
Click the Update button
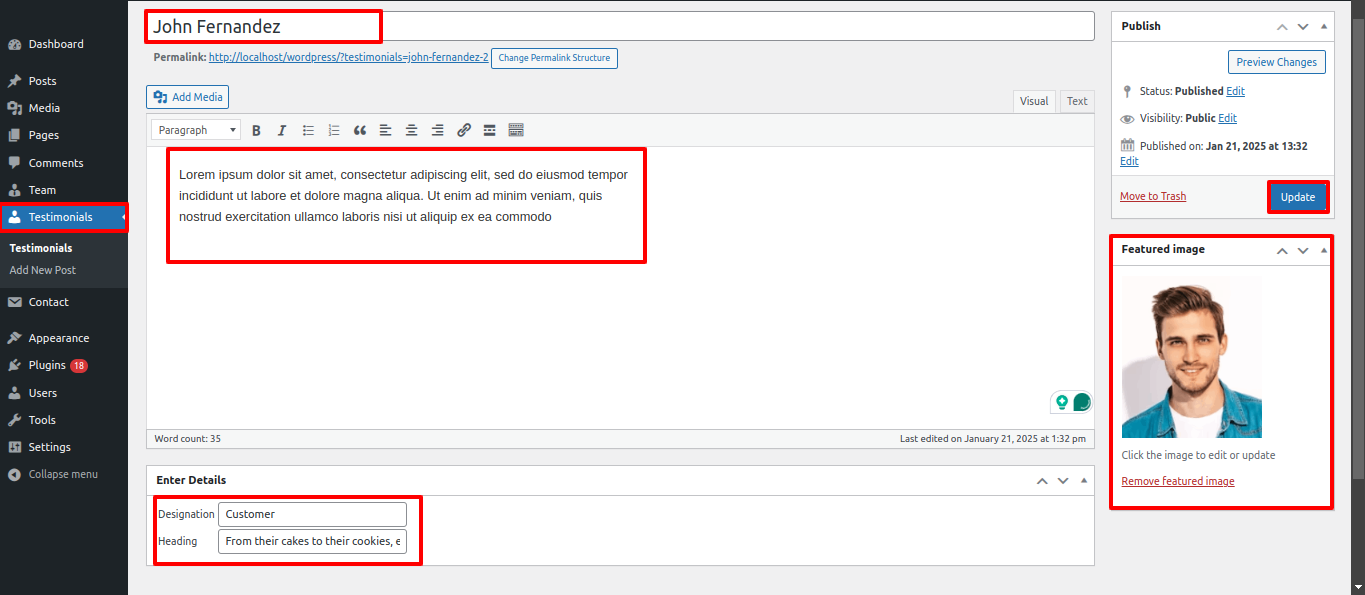[x=1298, y=197]
